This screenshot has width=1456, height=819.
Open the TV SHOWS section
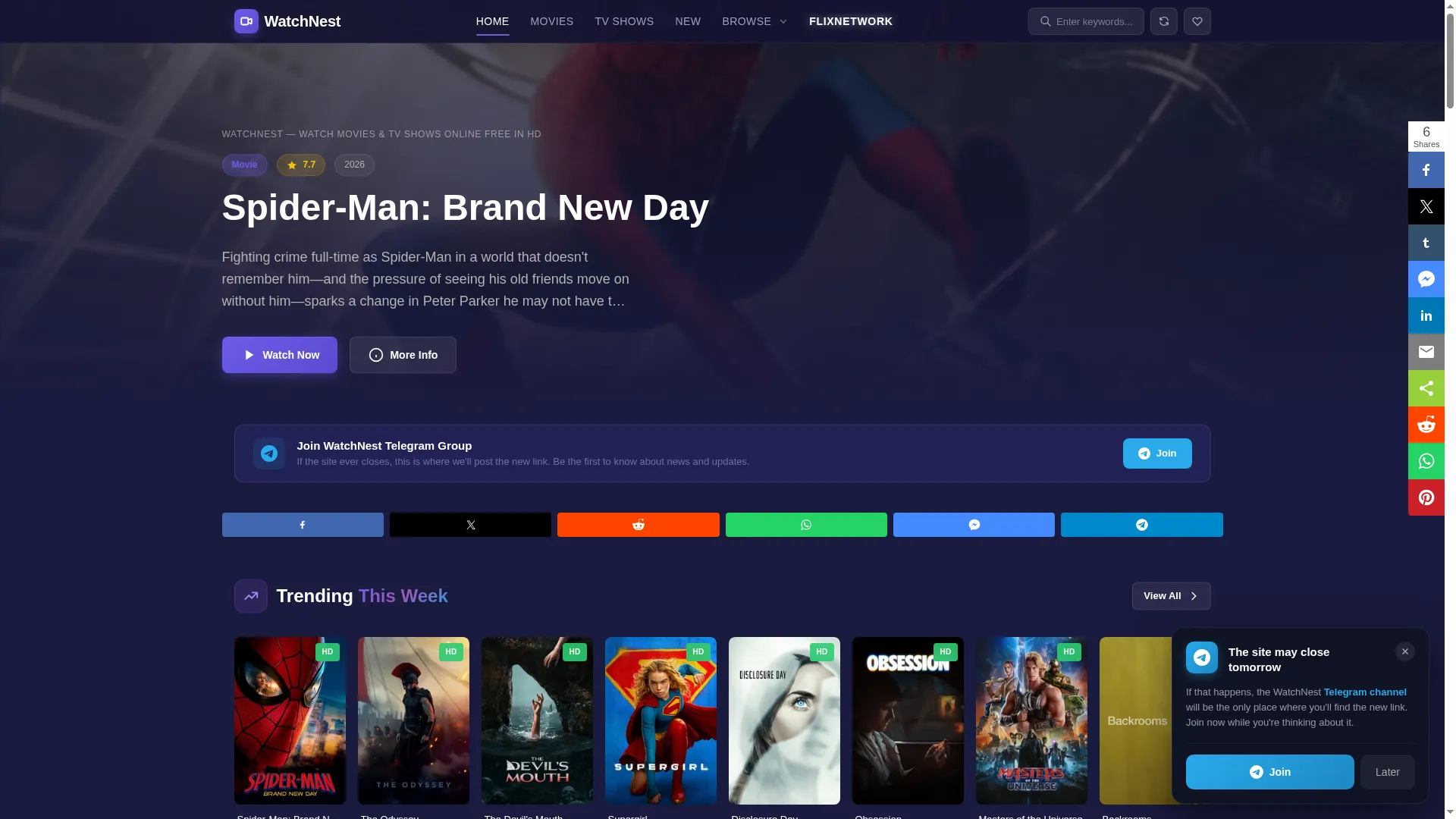pos(624,21)
